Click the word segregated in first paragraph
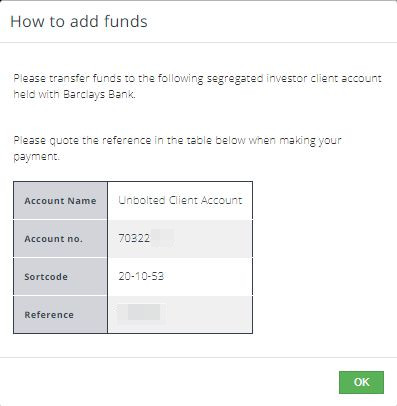The height and width of the screenshot is (406, 397). coord(235,79)
